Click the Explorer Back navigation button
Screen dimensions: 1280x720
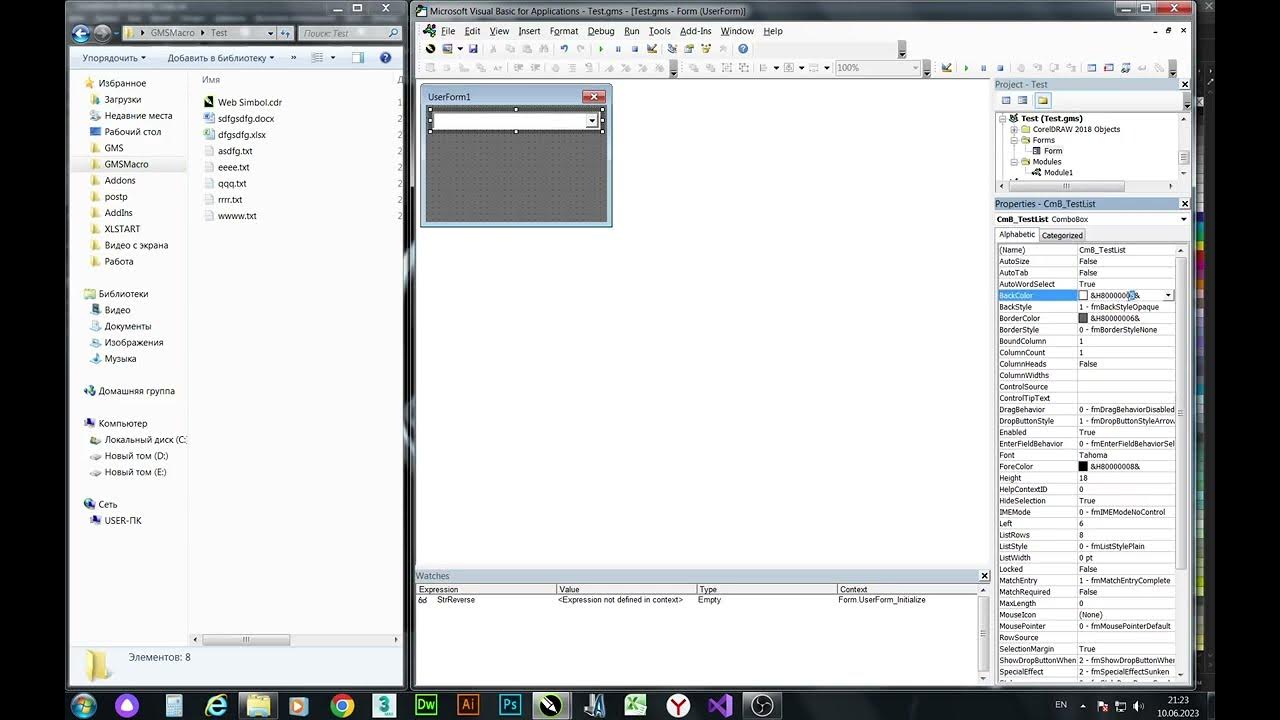[x=82, y=33]
